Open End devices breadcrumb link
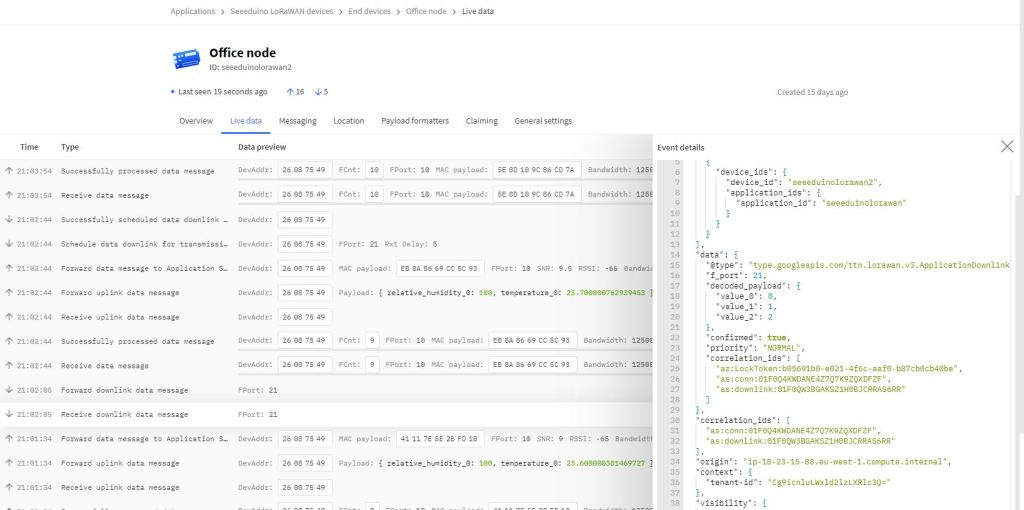This screenshot has width=1024, height=510. (x=369, y=12)
